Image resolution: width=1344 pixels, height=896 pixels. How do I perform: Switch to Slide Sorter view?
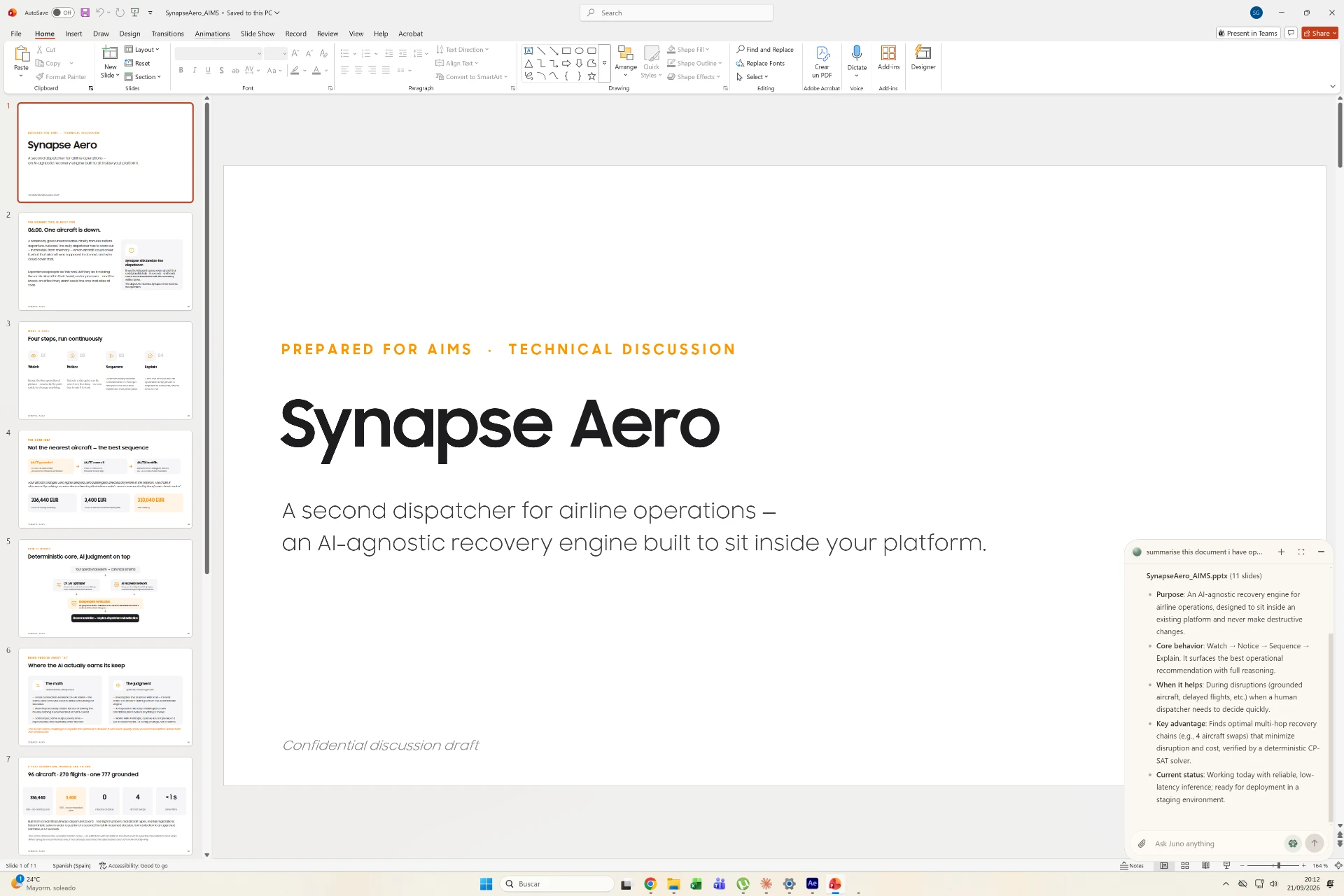tap(1185, 866)
